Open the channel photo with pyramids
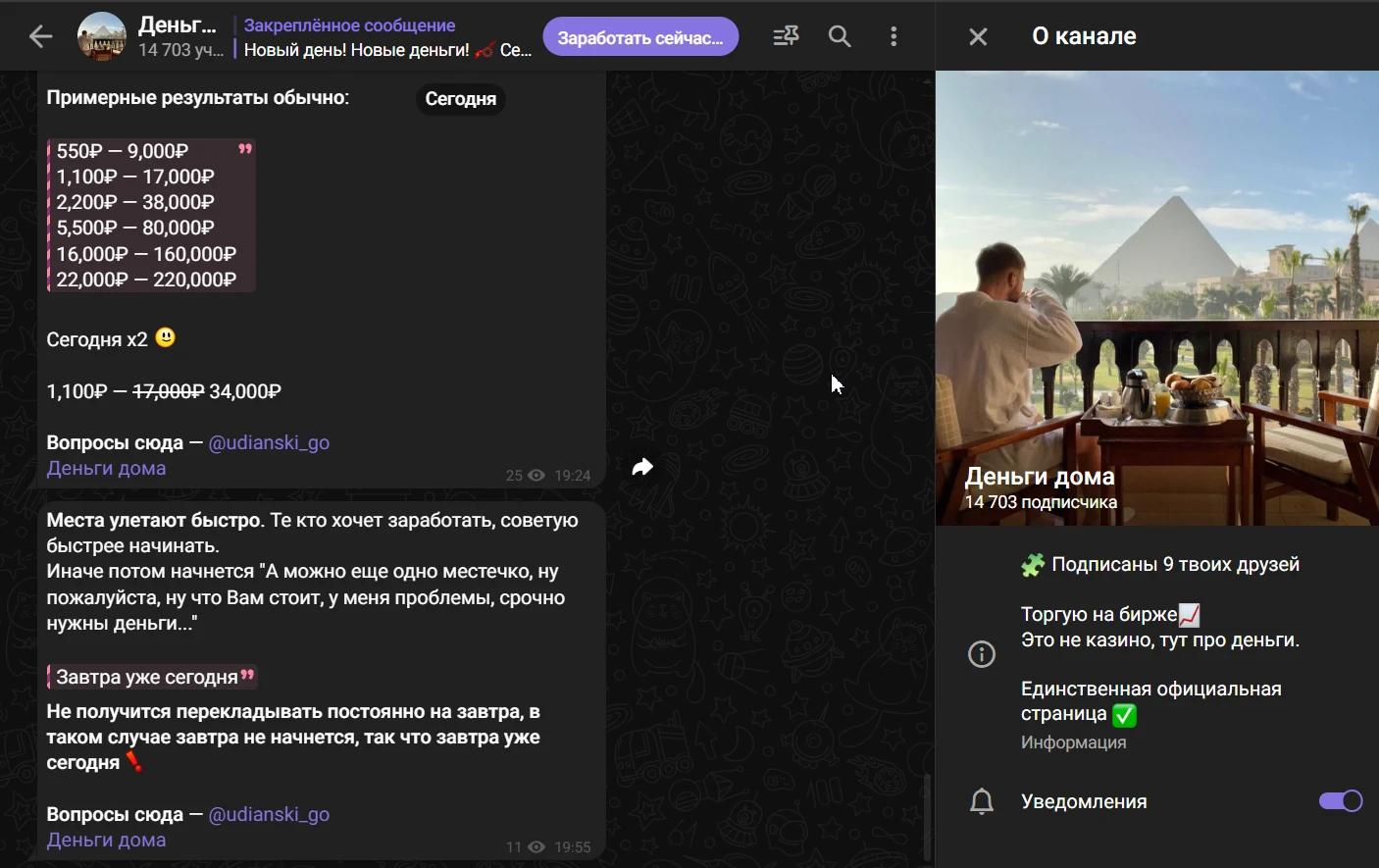Screen dimensions: 1379x868 tap(1157, 298)
